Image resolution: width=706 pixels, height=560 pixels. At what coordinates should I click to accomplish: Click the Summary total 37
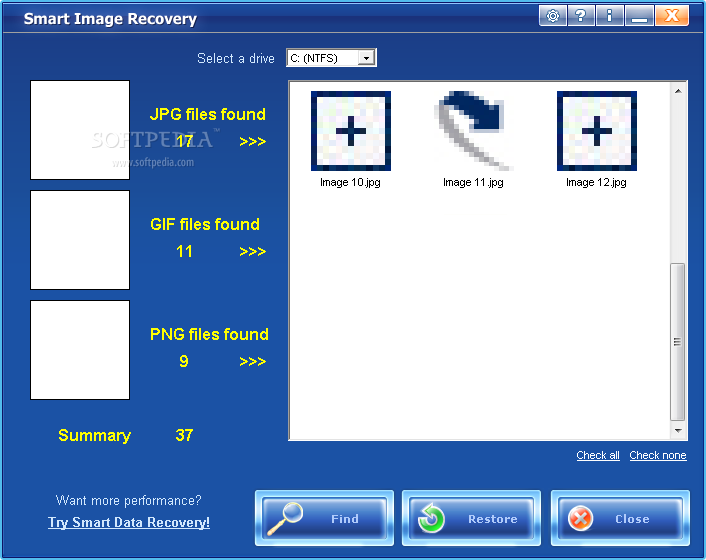point(184,435)
